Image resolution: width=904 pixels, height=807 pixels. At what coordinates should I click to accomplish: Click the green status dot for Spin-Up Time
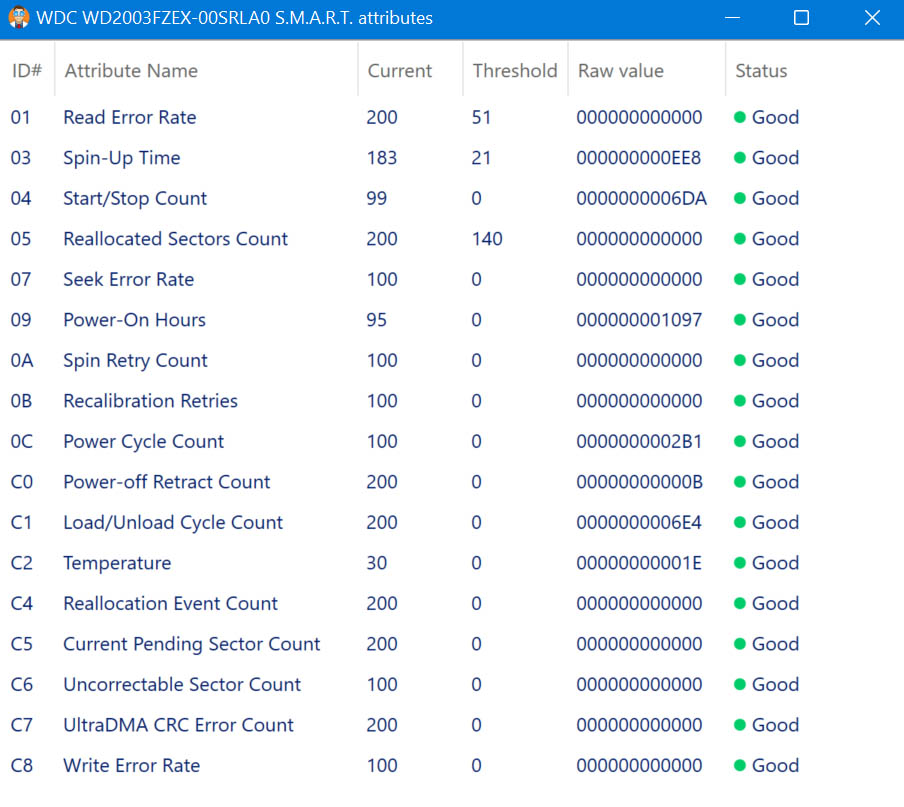point(740,157)
